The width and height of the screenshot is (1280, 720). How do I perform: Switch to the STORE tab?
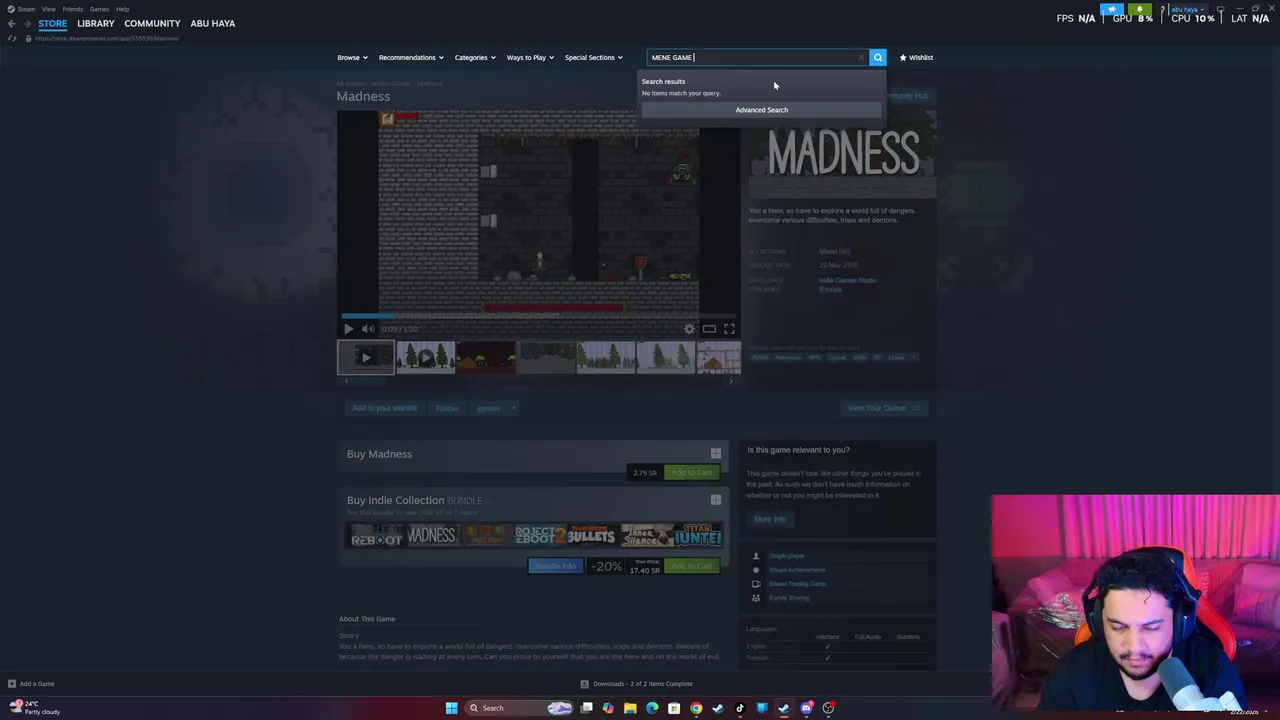click(52, 23)
